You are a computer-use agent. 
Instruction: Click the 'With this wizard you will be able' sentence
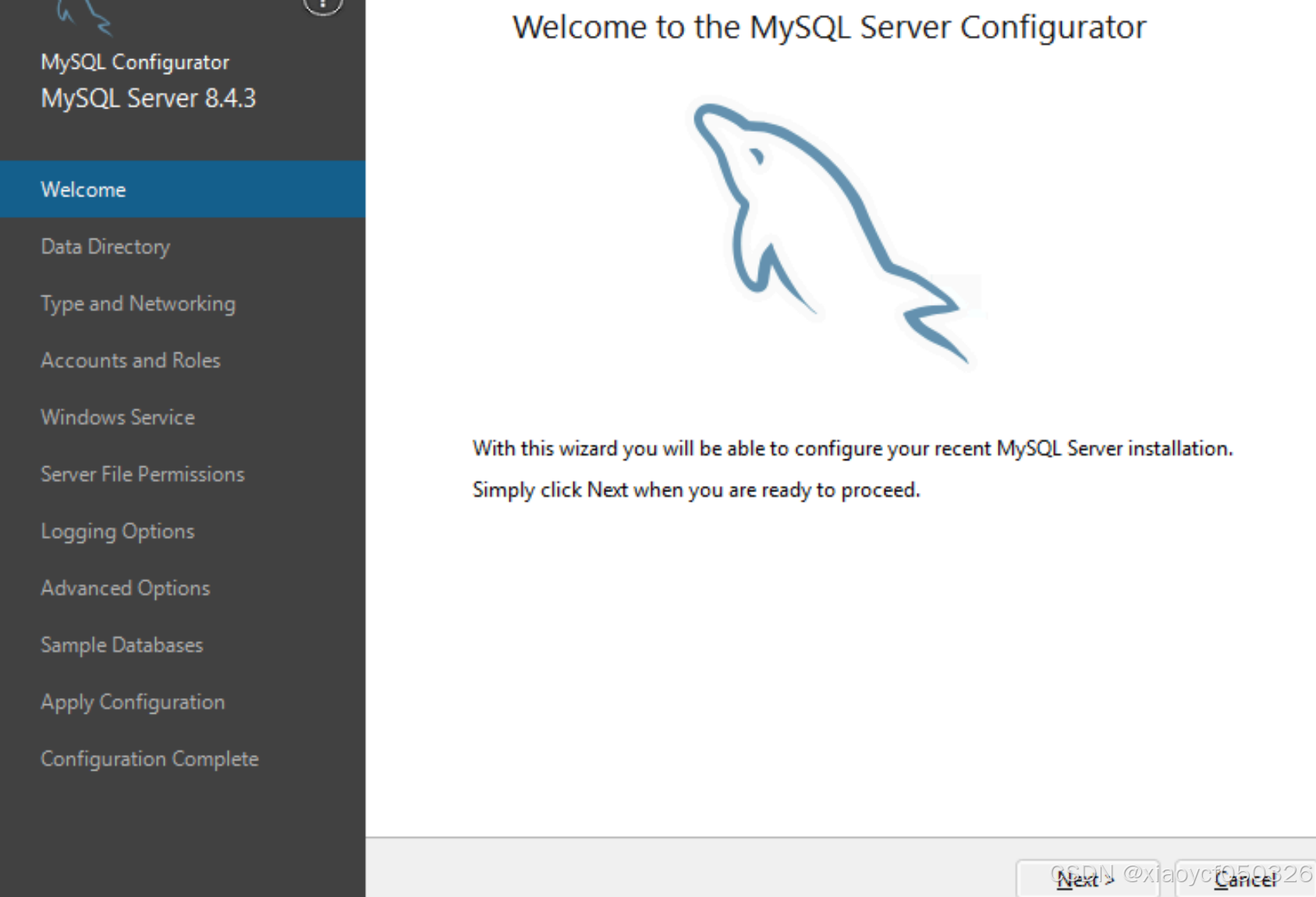click(853, 448)
